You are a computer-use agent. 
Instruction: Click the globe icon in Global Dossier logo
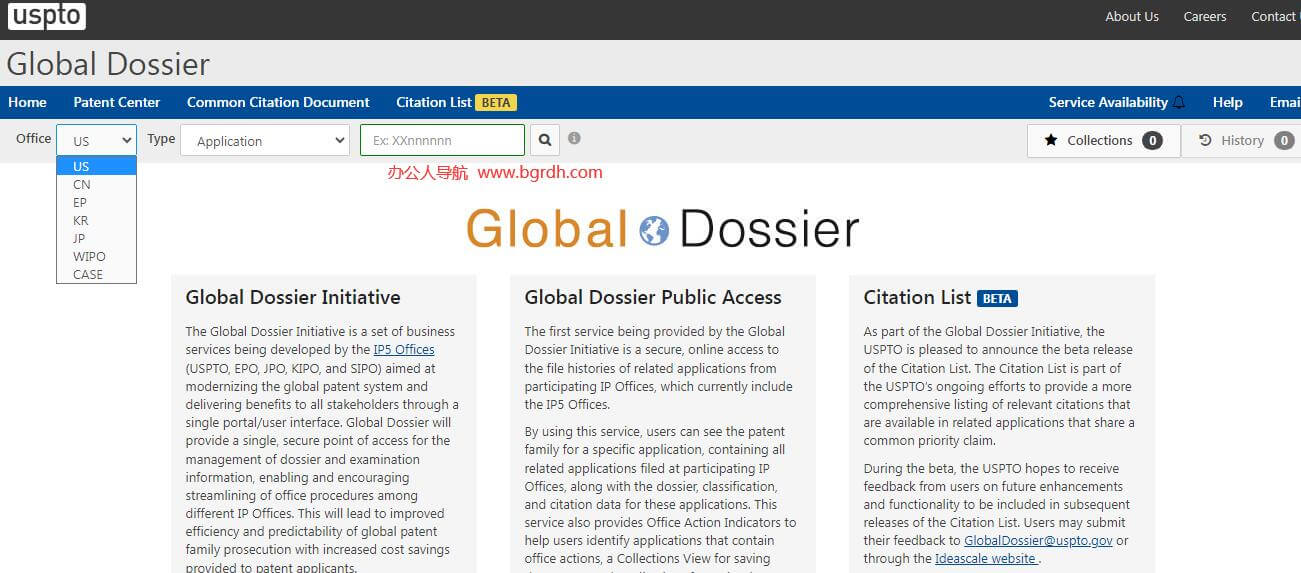(x=654, y=230)
